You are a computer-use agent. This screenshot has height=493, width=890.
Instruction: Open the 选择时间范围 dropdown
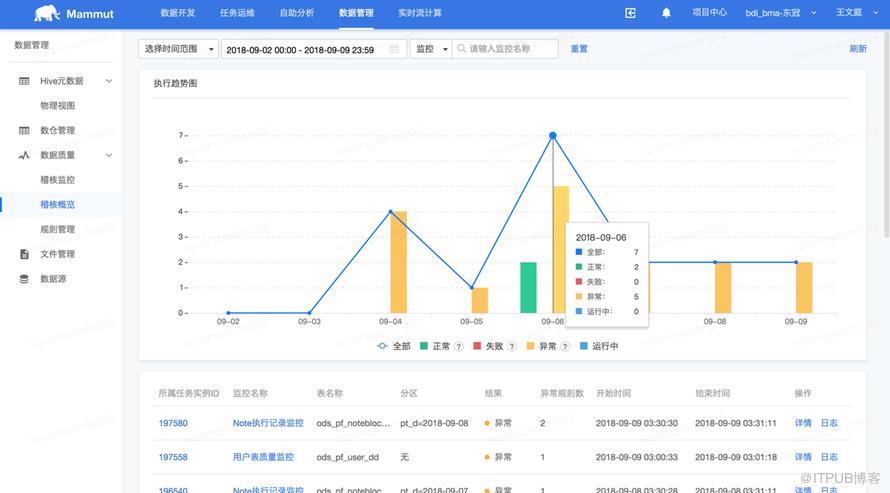(178, 49)
